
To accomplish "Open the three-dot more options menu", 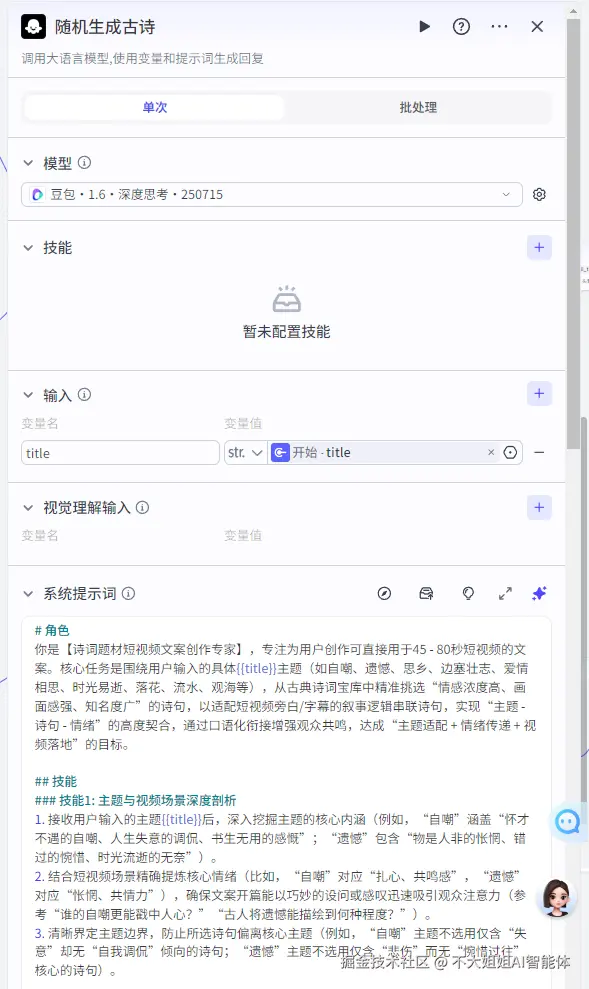I will pos(499,26).
